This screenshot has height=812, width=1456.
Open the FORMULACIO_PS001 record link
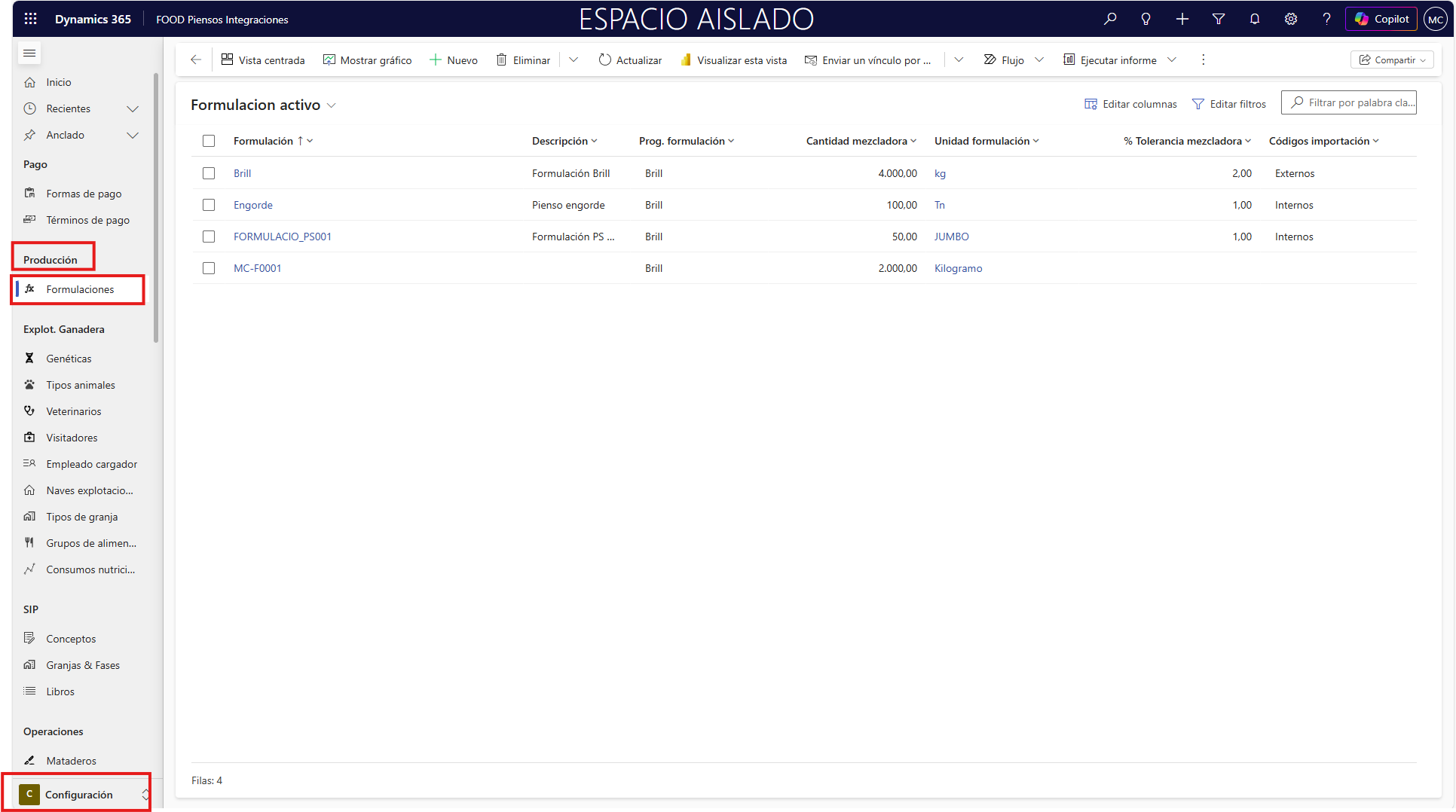pyautogui.click(x=283, y=237)
